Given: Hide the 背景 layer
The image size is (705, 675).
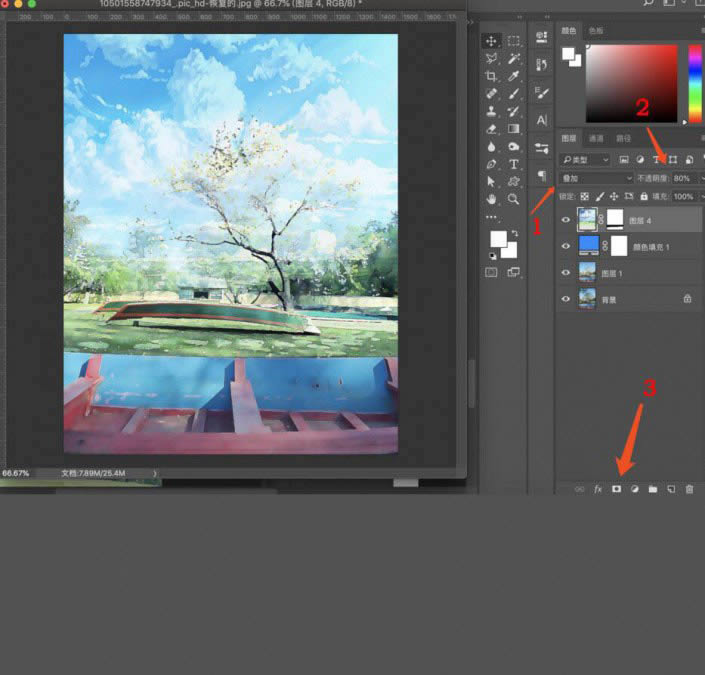Looking at the screenshot, I should (566, 298).
